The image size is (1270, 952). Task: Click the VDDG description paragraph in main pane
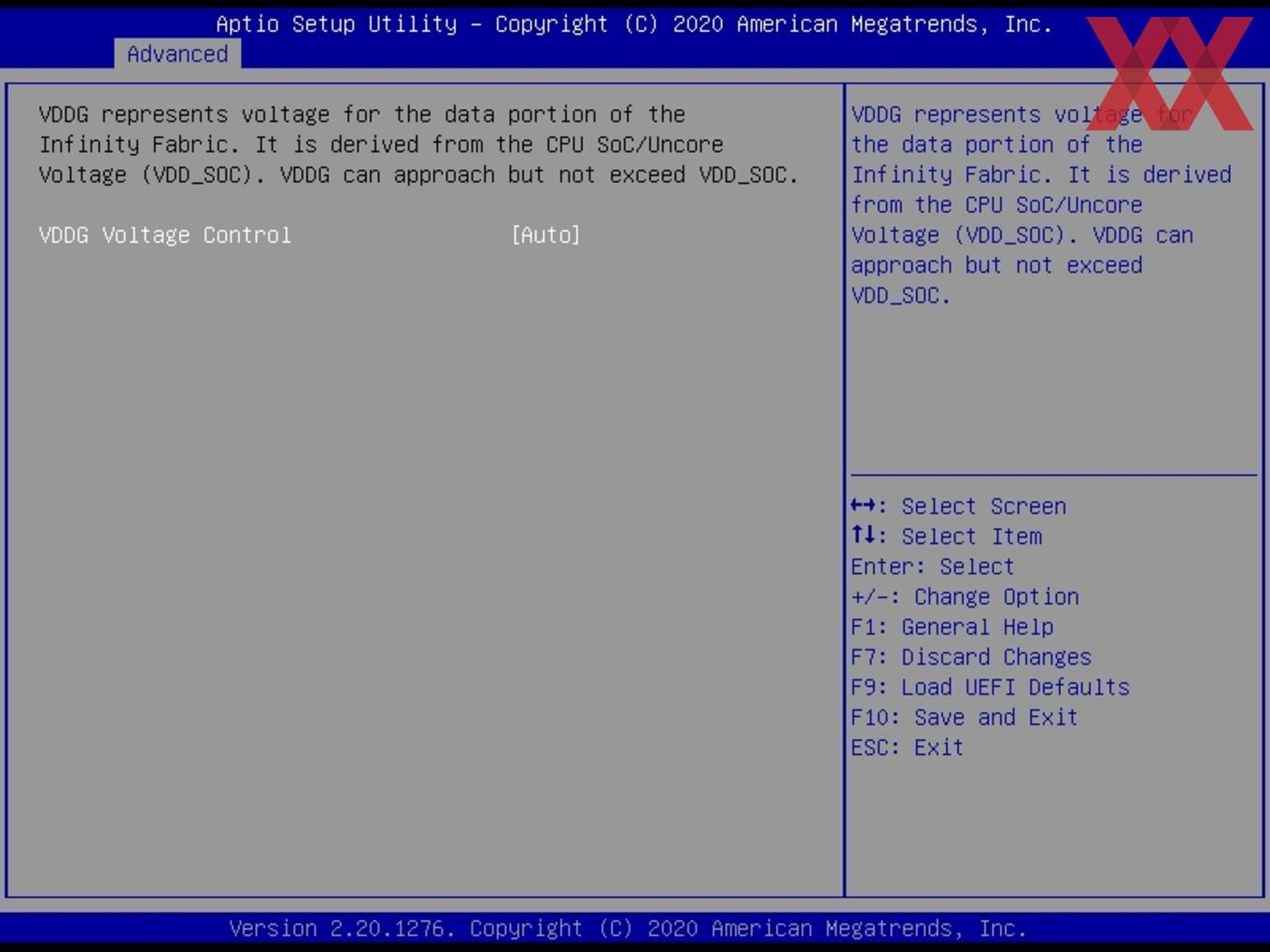click(418, 145)
